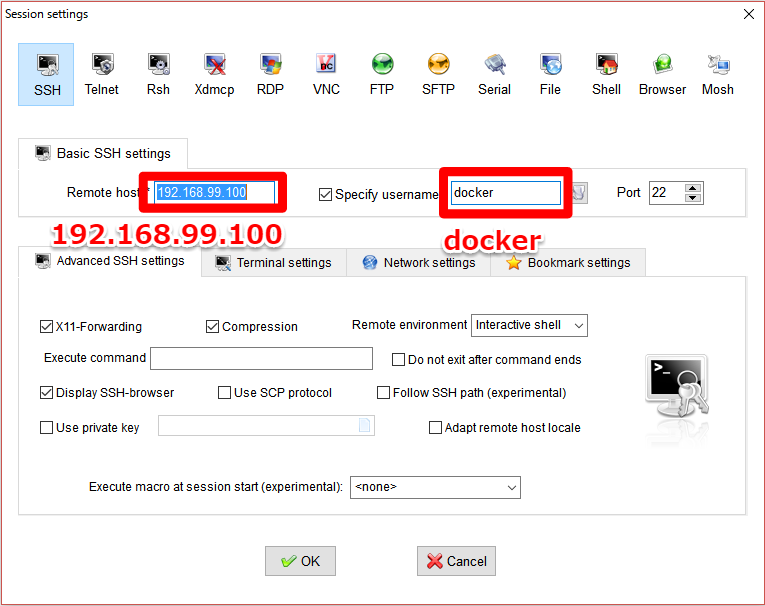765x606 pixels.
Task: Select the SSH session type
Action: [x=46, y=74]
